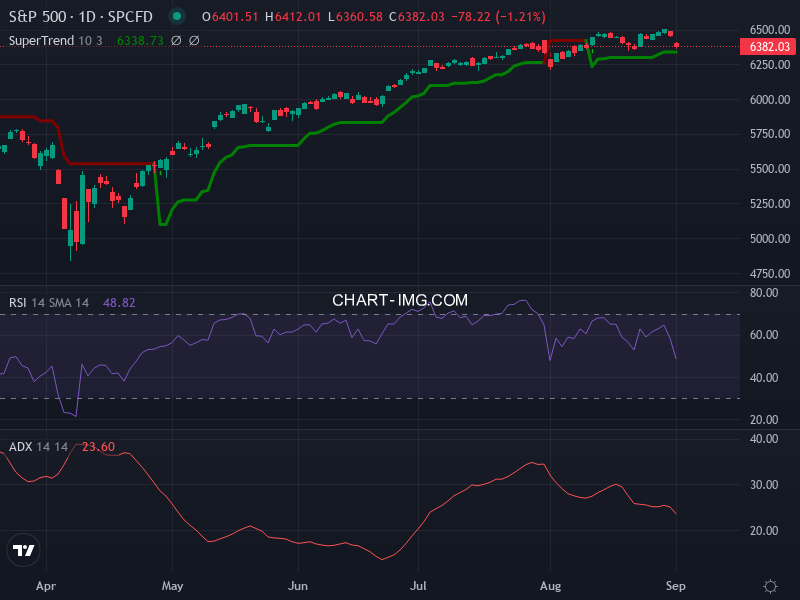Click the first SuperTrend null symbol
Image resolution: width=800 pixels, height=600 pixels.
pos(176,40)
